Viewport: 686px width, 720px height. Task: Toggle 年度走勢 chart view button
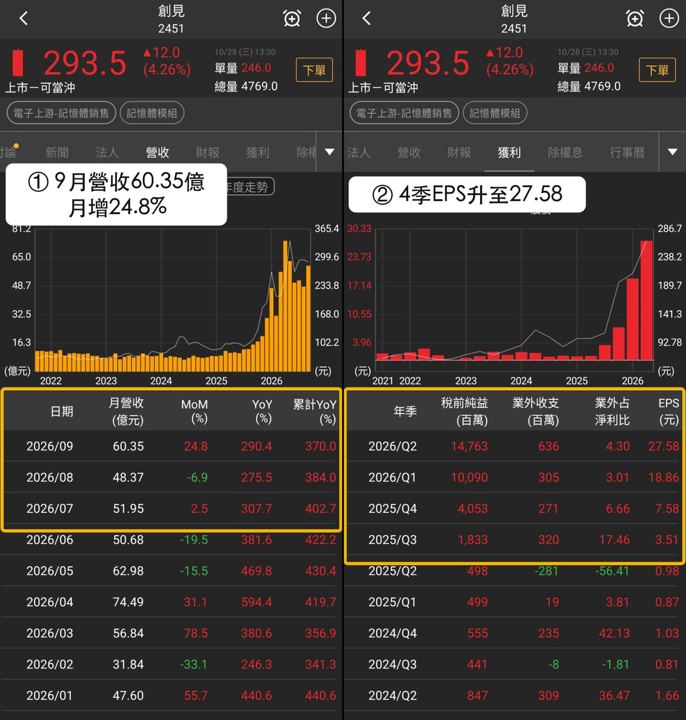click(x=251, y=187)
